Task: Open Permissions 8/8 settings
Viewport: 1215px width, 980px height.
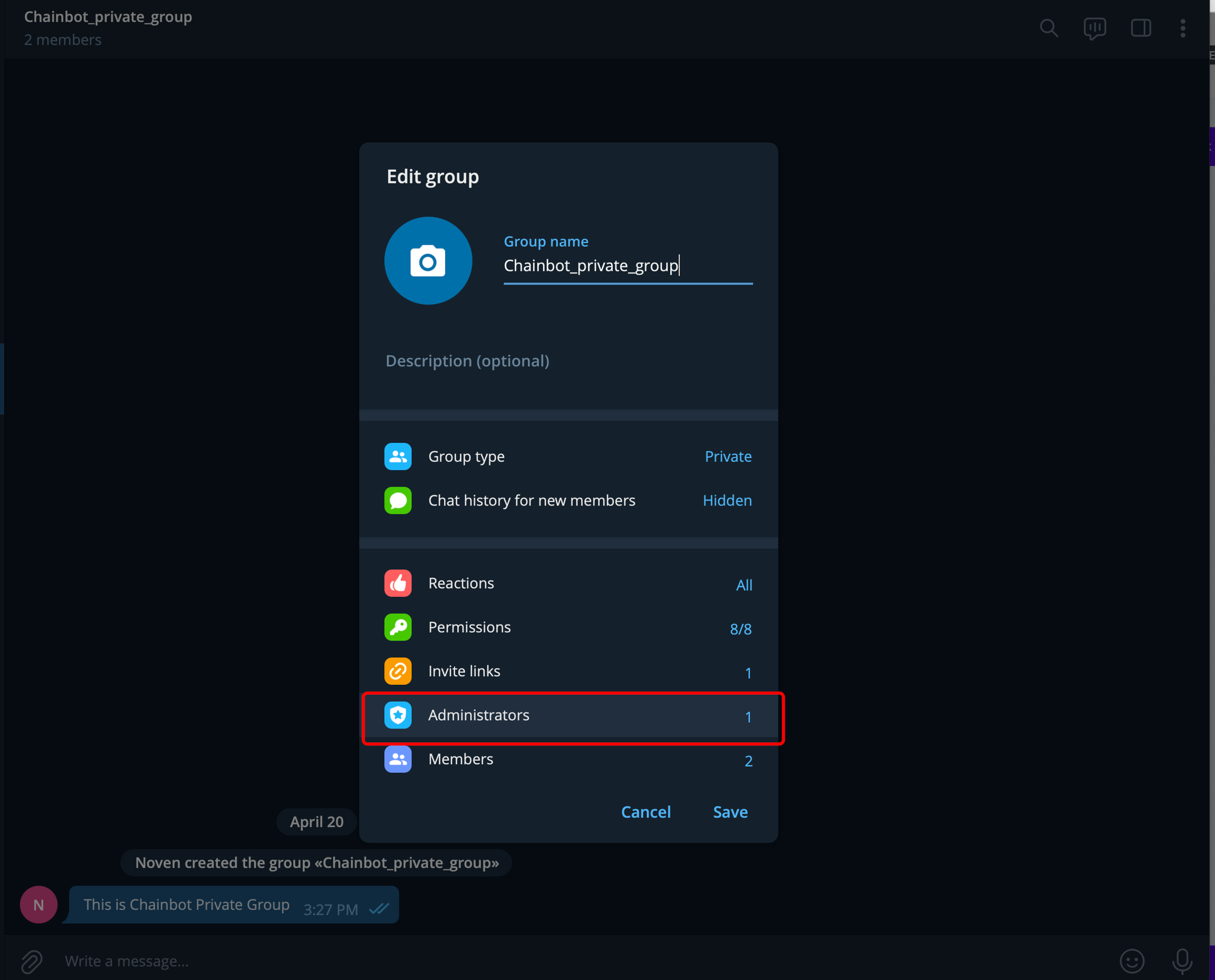Action: (x=568, y=627)
